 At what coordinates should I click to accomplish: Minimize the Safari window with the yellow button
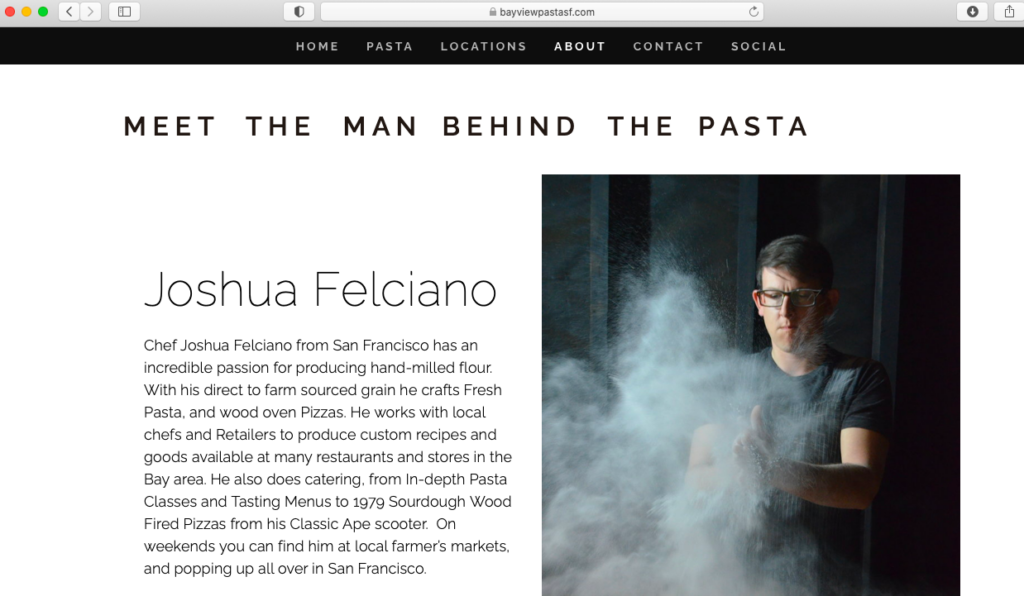click(x=26, y=12)
